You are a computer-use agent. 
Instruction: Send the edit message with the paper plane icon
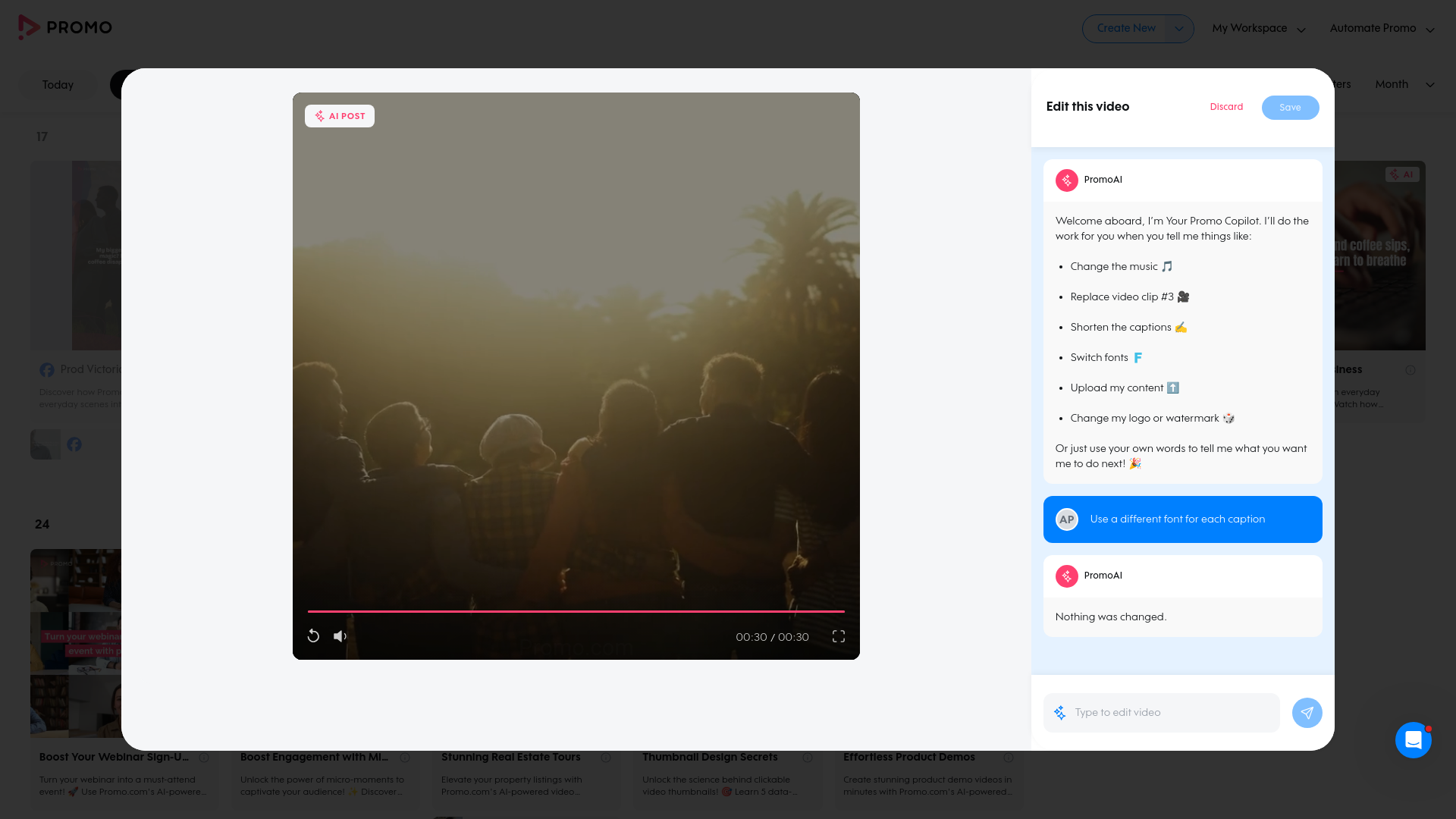(x=1307, y=713)
